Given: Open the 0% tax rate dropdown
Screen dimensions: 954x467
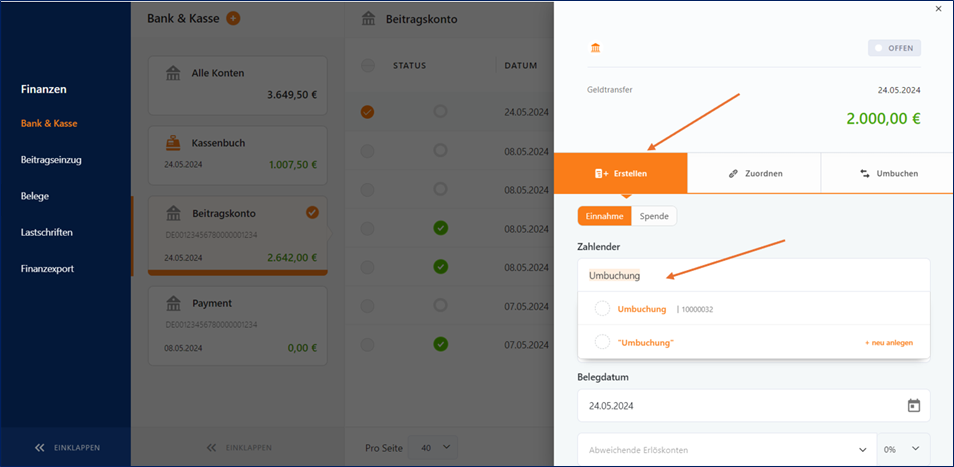Looking at the screenshot, I should click(904, 450).
